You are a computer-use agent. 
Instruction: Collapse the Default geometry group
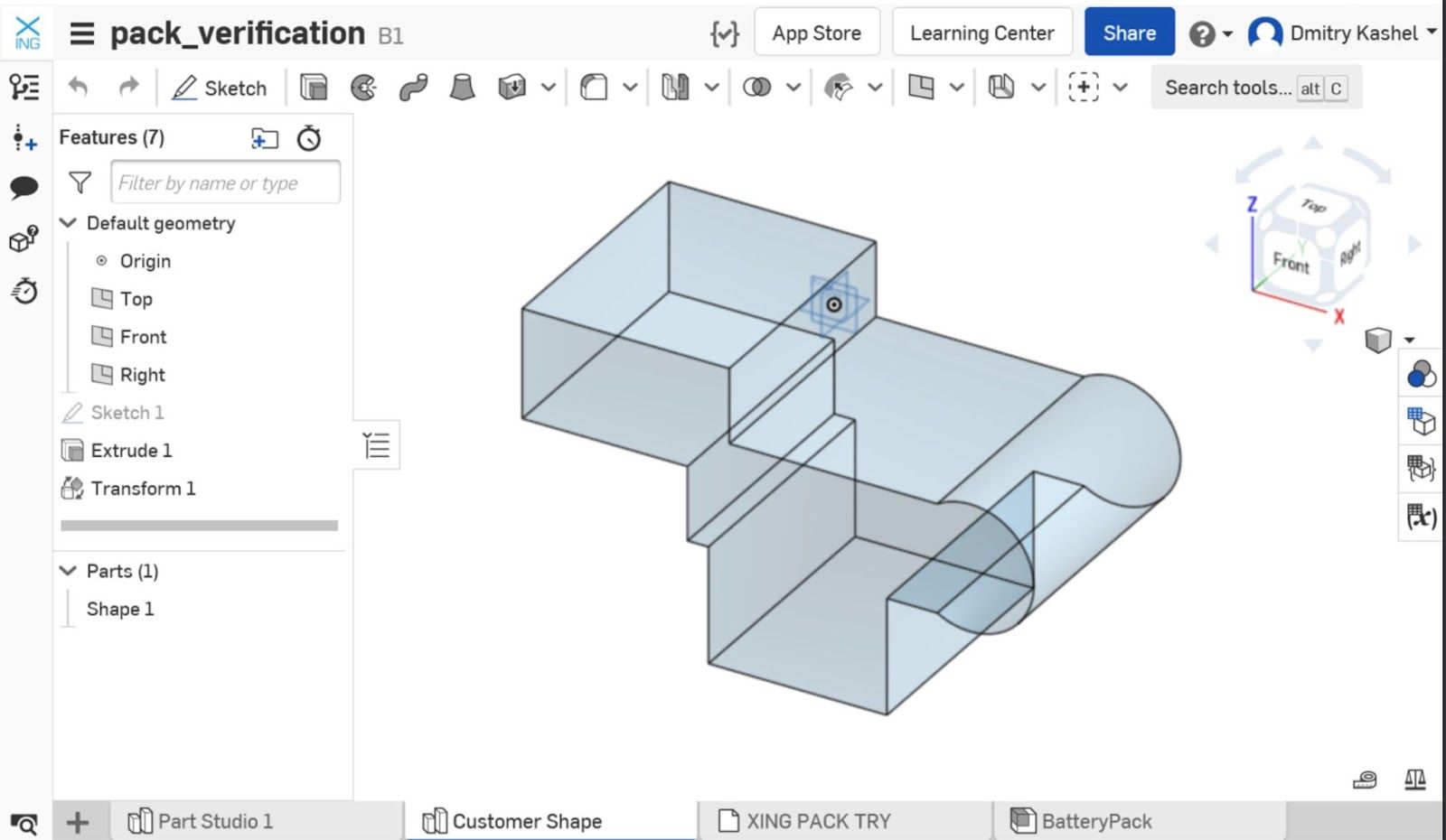click(x=69, y=223)
